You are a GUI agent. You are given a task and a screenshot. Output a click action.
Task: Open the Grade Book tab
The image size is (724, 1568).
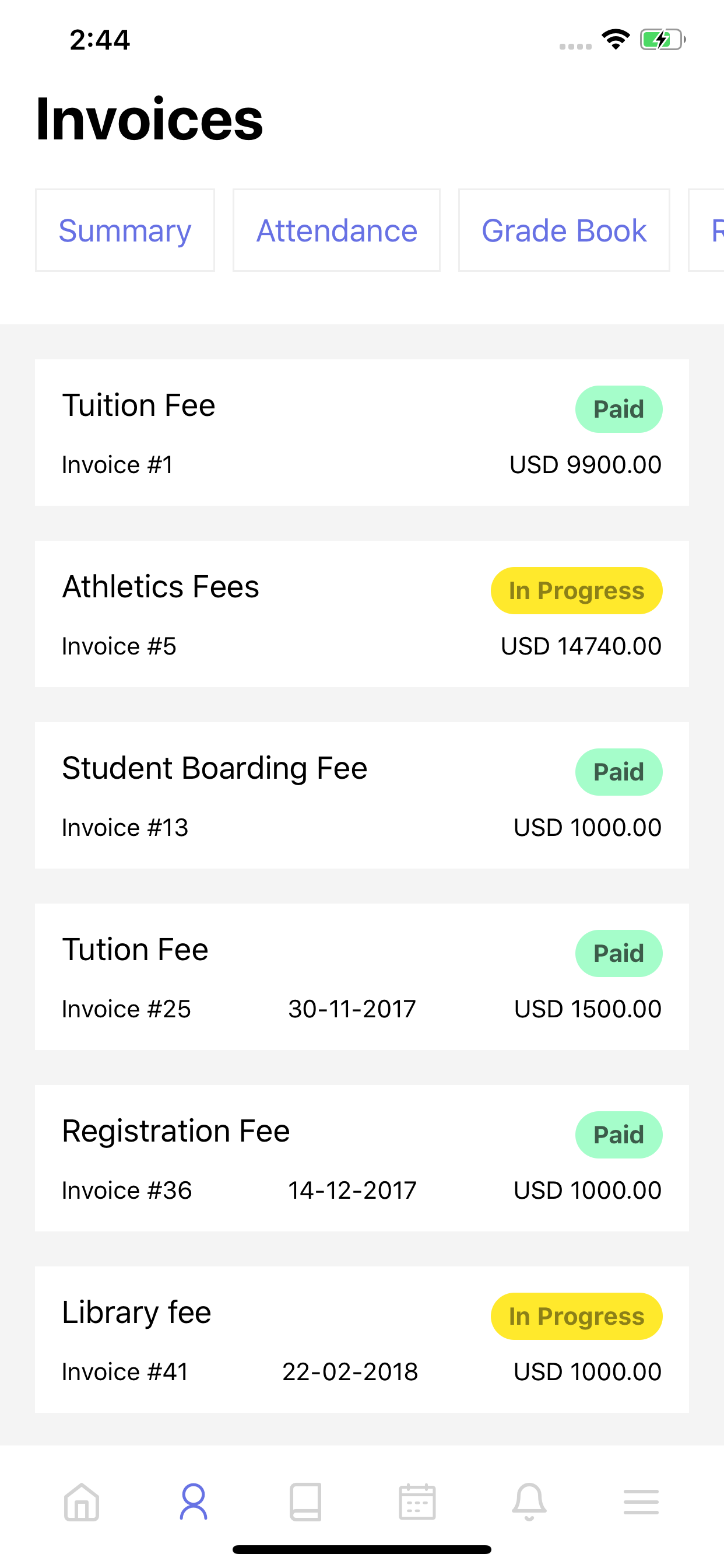click(x=564, y=230)
